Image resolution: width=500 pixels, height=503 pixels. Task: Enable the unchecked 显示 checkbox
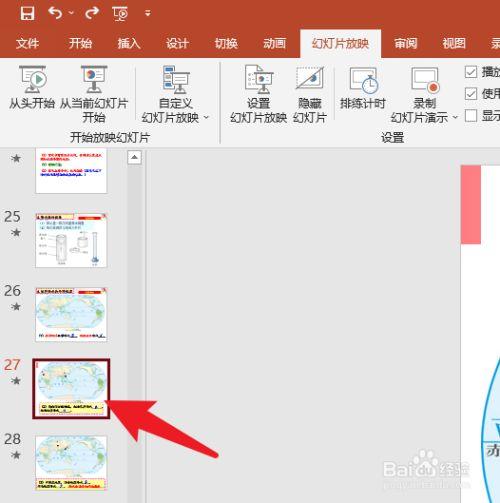[471, 116]
